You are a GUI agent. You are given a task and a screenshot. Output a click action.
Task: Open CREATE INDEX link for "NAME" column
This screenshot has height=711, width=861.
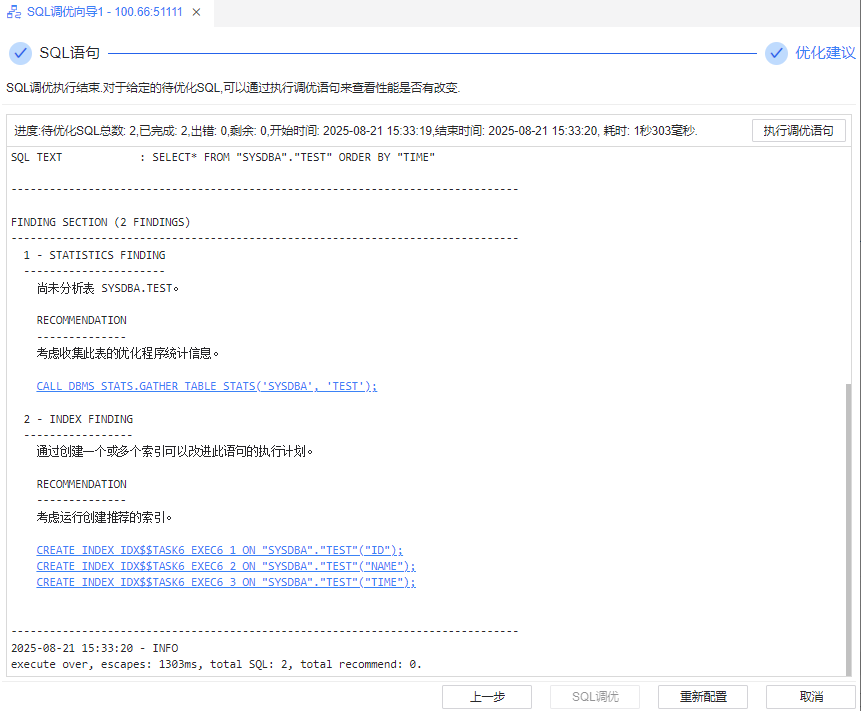click(x=226, y=566)
